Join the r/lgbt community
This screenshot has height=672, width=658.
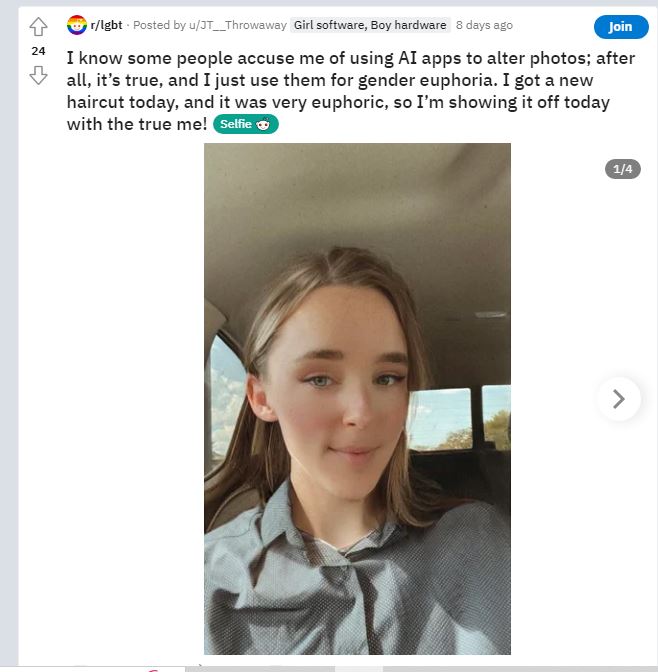620,27
